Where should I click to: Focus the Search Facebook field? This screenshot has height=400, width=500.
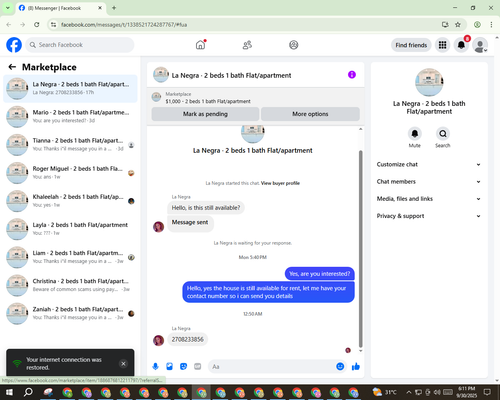(x=80, y=45)
